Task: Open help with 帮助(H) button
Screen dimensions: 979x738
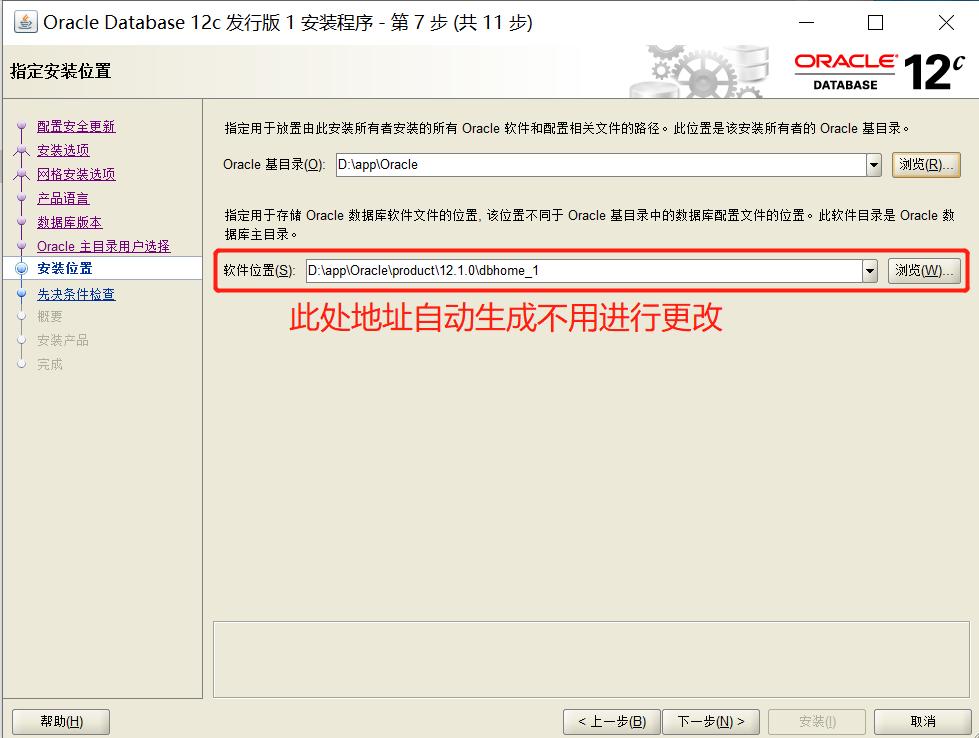Action: coord(61,722)
